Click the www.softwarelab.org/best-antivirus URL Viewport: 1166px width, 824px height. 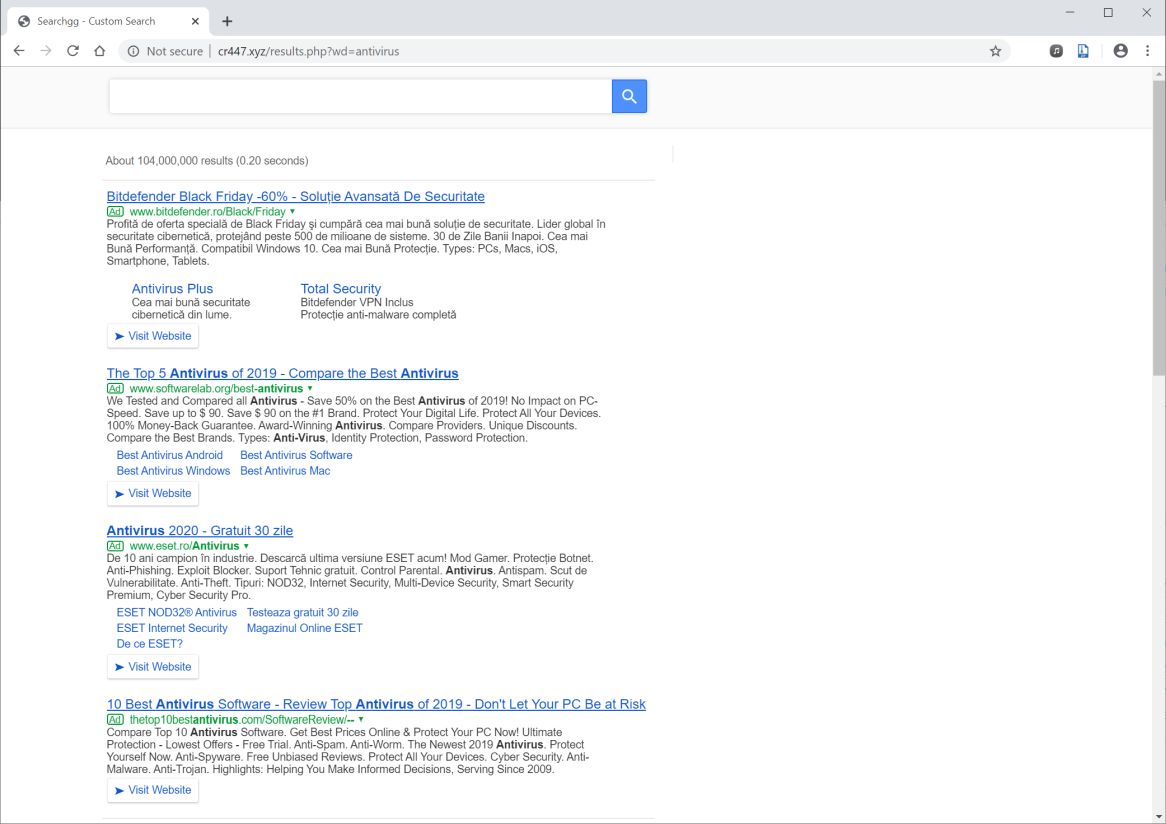216,389
